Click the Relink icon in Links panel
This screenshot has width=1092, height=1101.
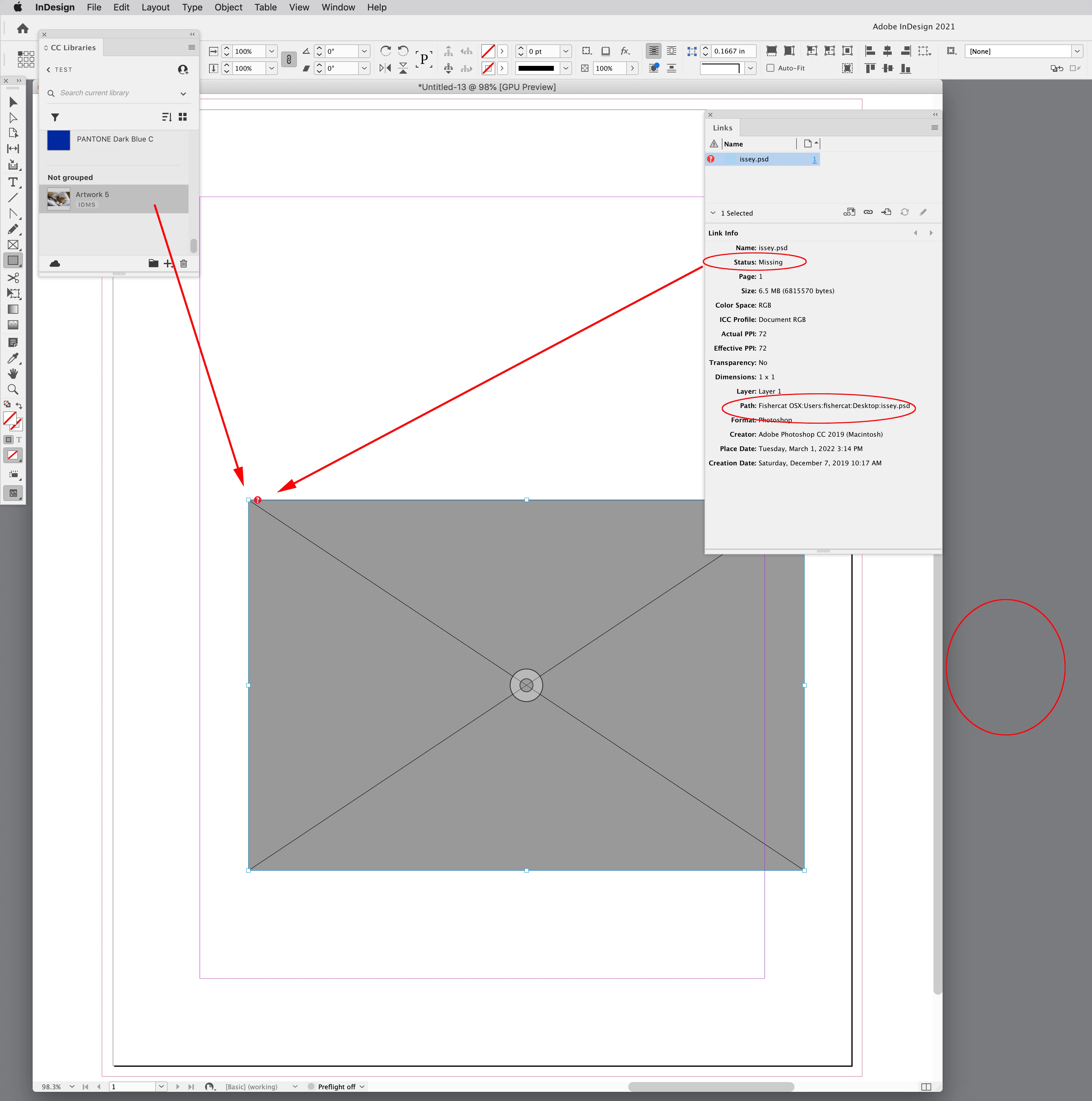click(868, 213)
